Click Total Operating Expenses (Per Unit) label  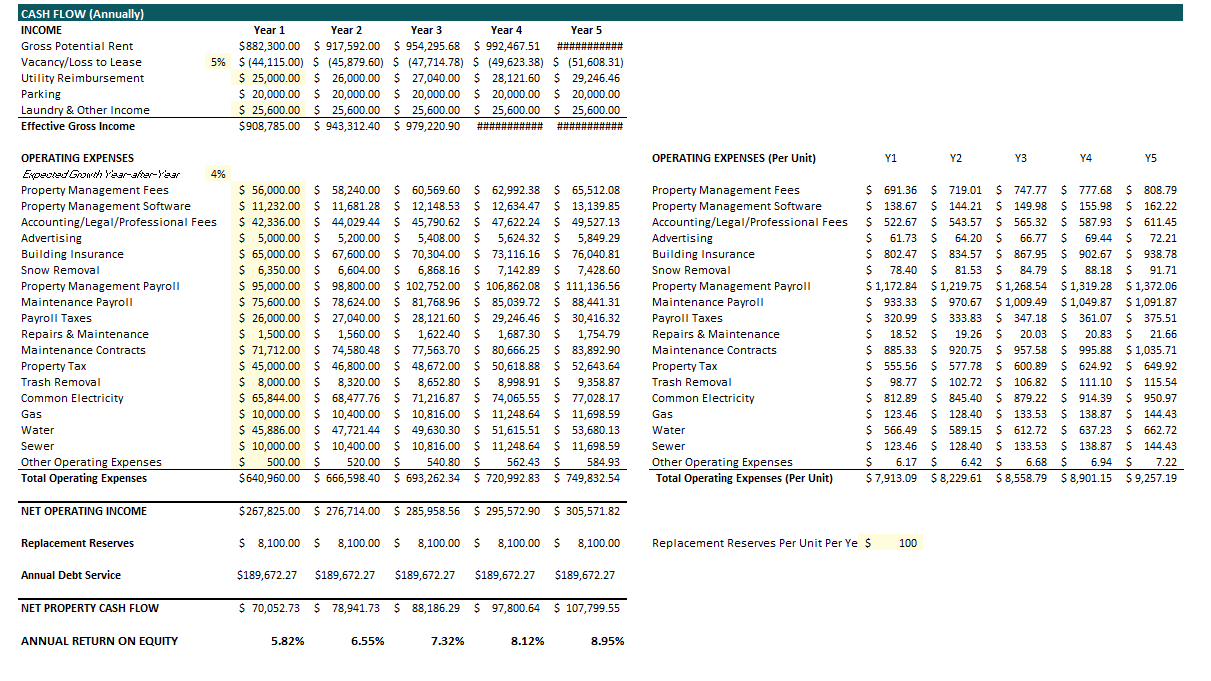tap(744, 478)
